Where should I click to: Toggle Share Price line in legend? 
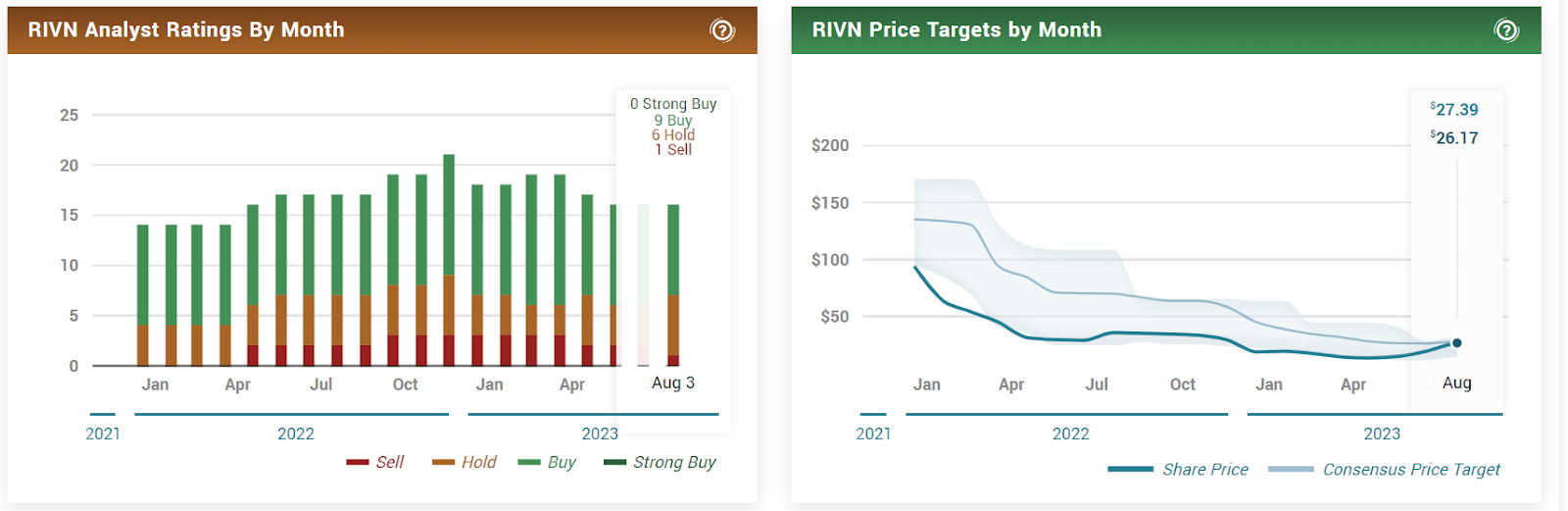pyautogui.click(x=1178, y=470)
